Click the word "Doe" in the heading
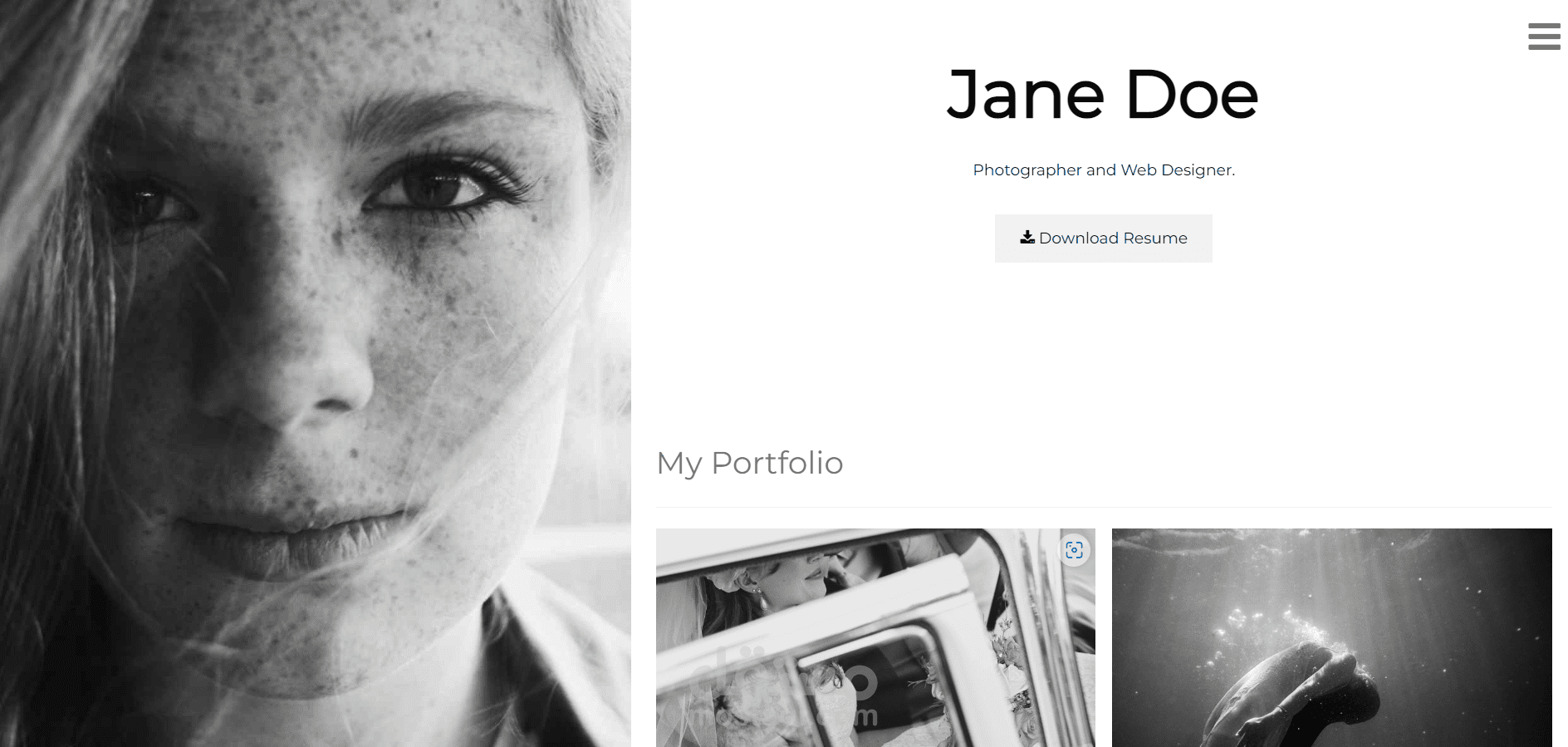 click(1193, 95)
